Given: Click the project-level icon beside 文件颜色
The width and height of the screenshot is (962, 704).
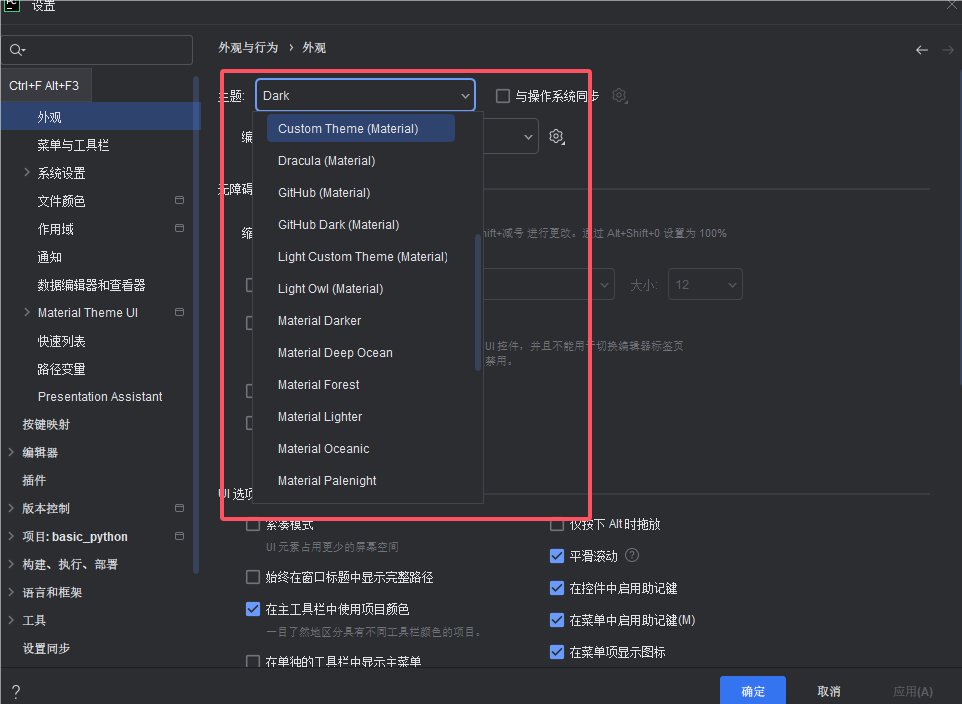Looking at the screenshot, I should [x=179, y=200].
